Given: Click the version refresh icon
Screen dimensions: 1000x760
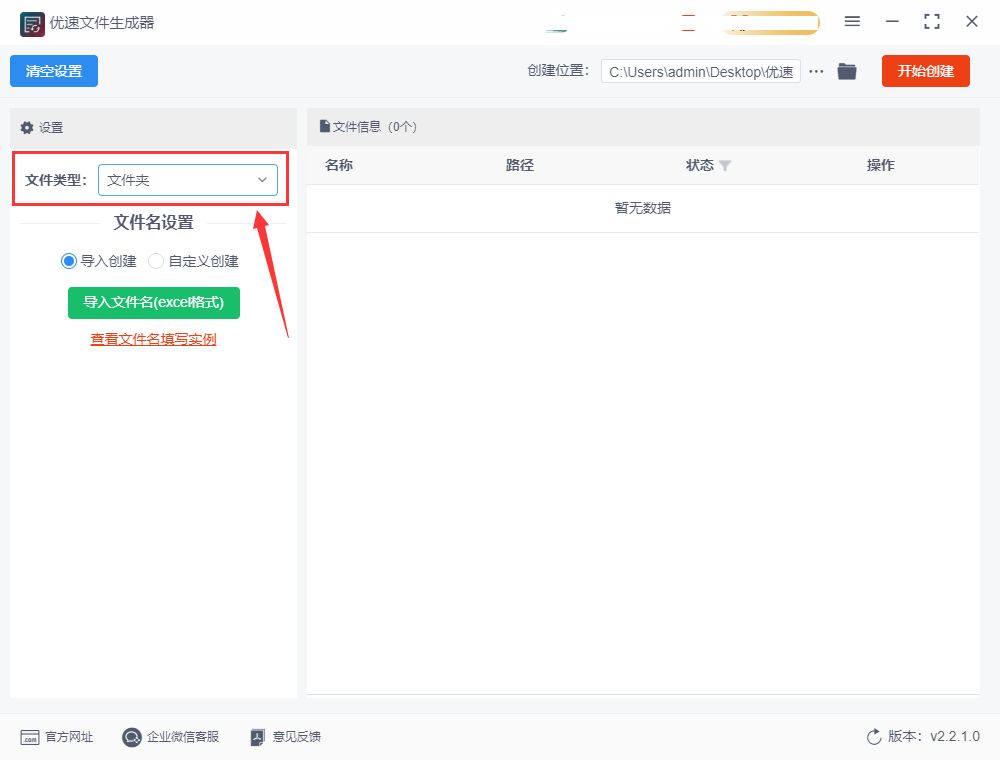Looking at the screenshot, I should 874,737.
